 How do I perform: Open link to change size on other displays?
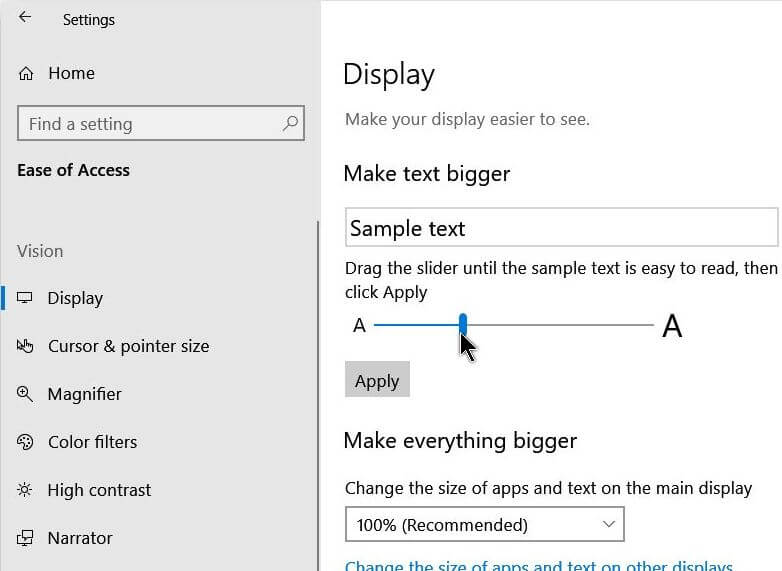point(539,566)
